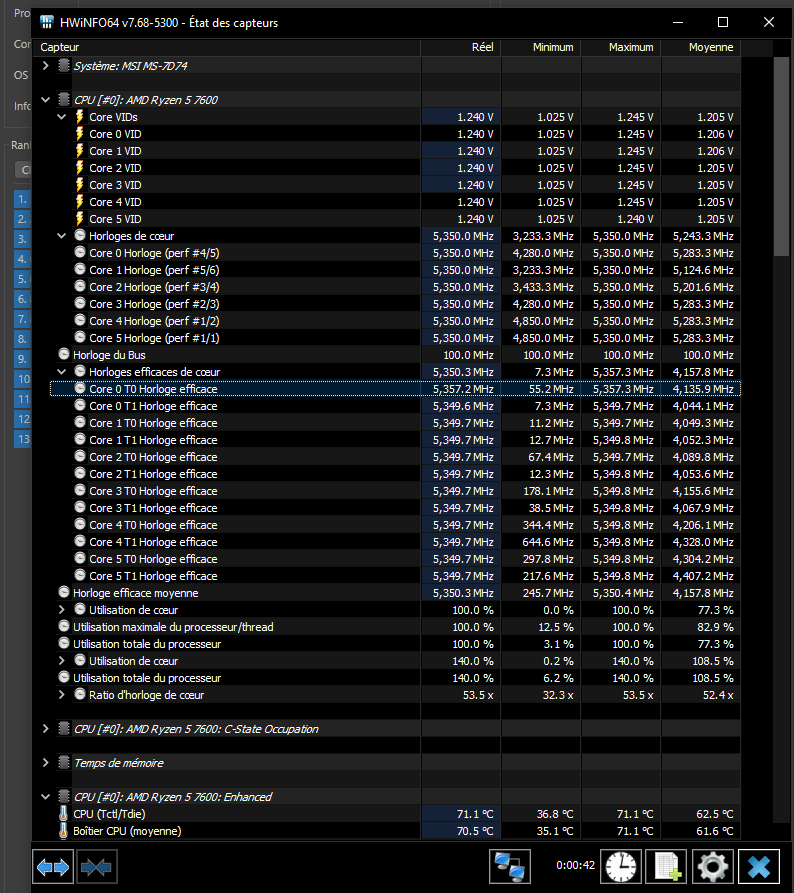
Task: Open sensor settings gear icon
Action: pyautogui.click(x=713, y=867)
